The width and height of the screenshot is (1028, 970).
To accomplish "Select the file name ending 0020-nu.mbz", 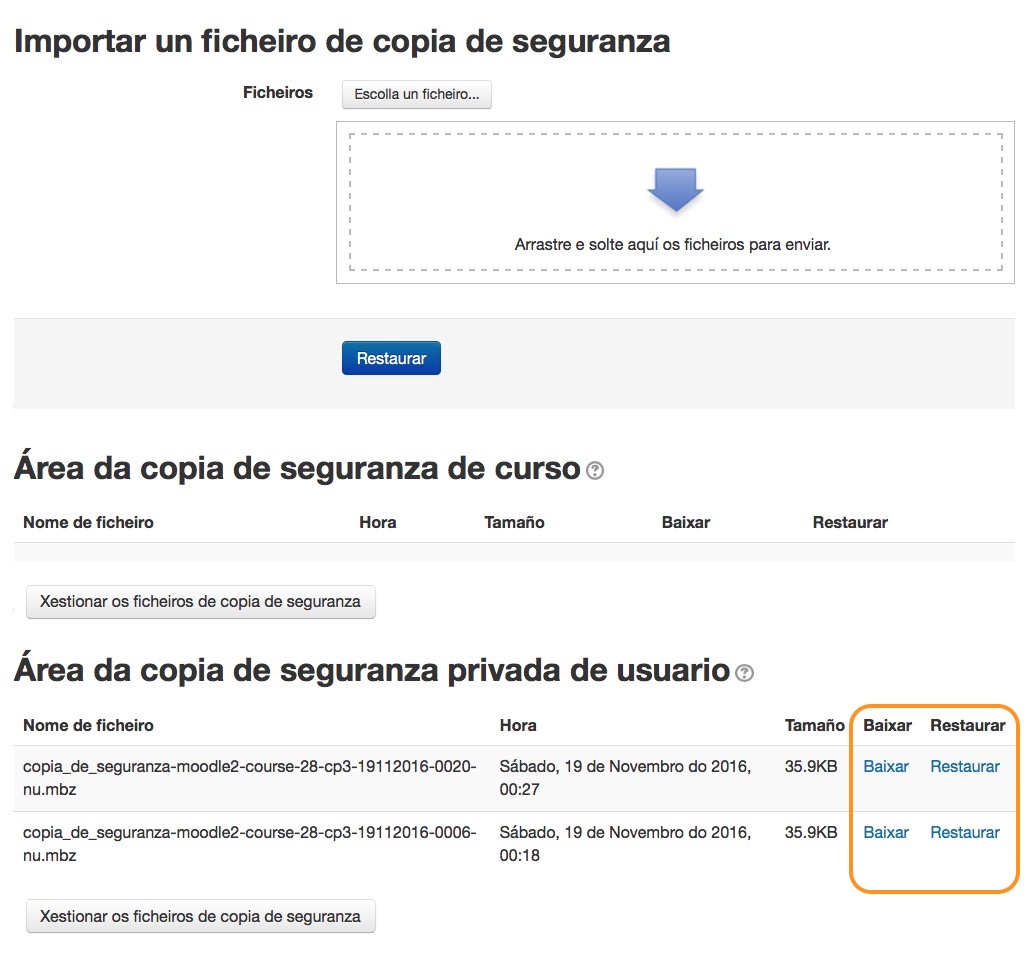I will 249,777.
